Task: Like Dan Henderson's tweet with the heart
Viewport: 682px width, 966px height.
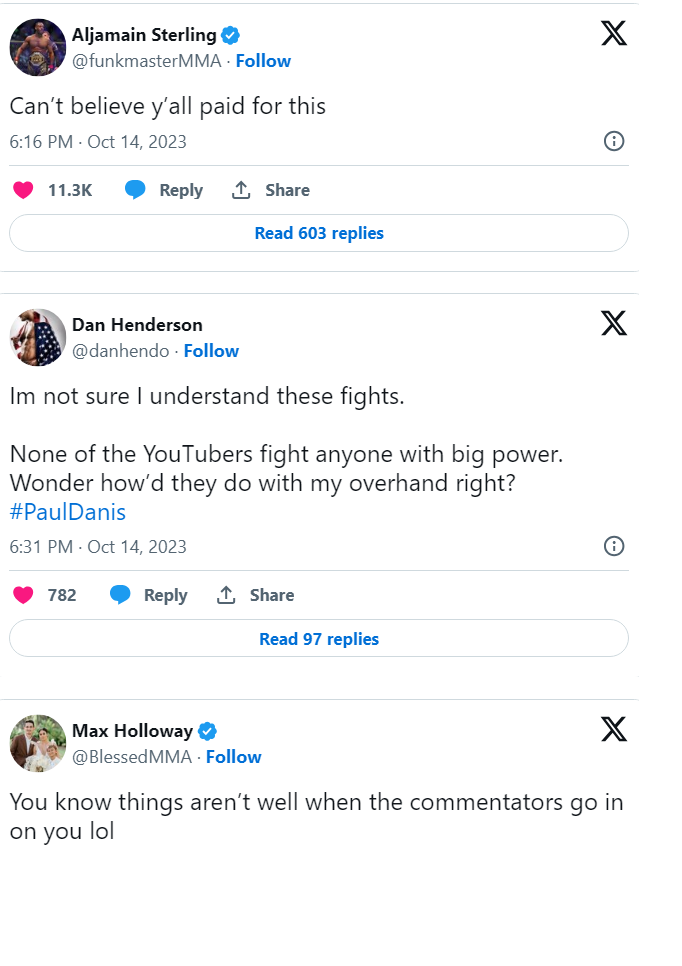Action: tap(23, 595)
